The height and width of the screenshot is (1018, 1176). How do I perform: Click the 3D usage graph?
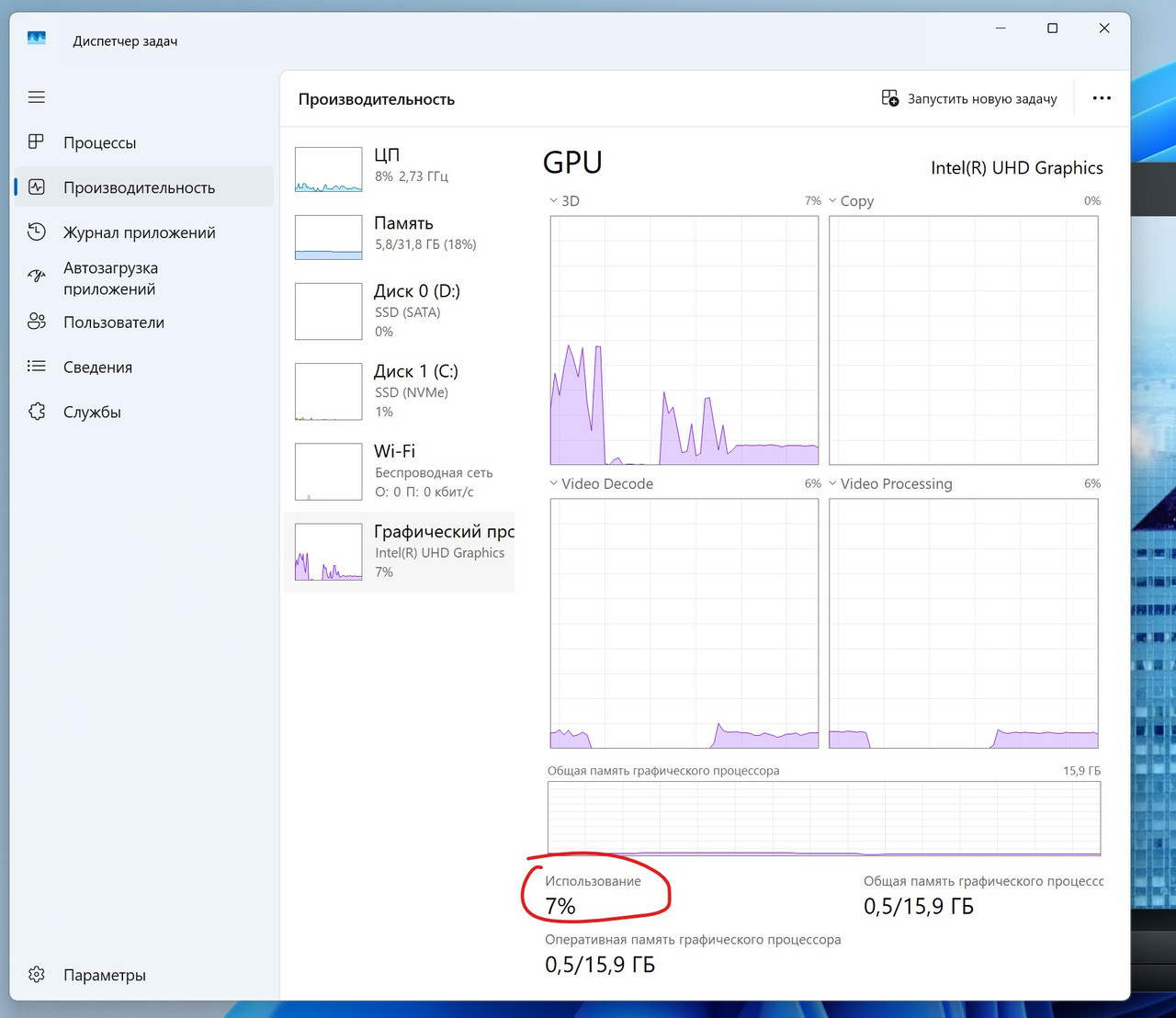(x=684, y=341)
